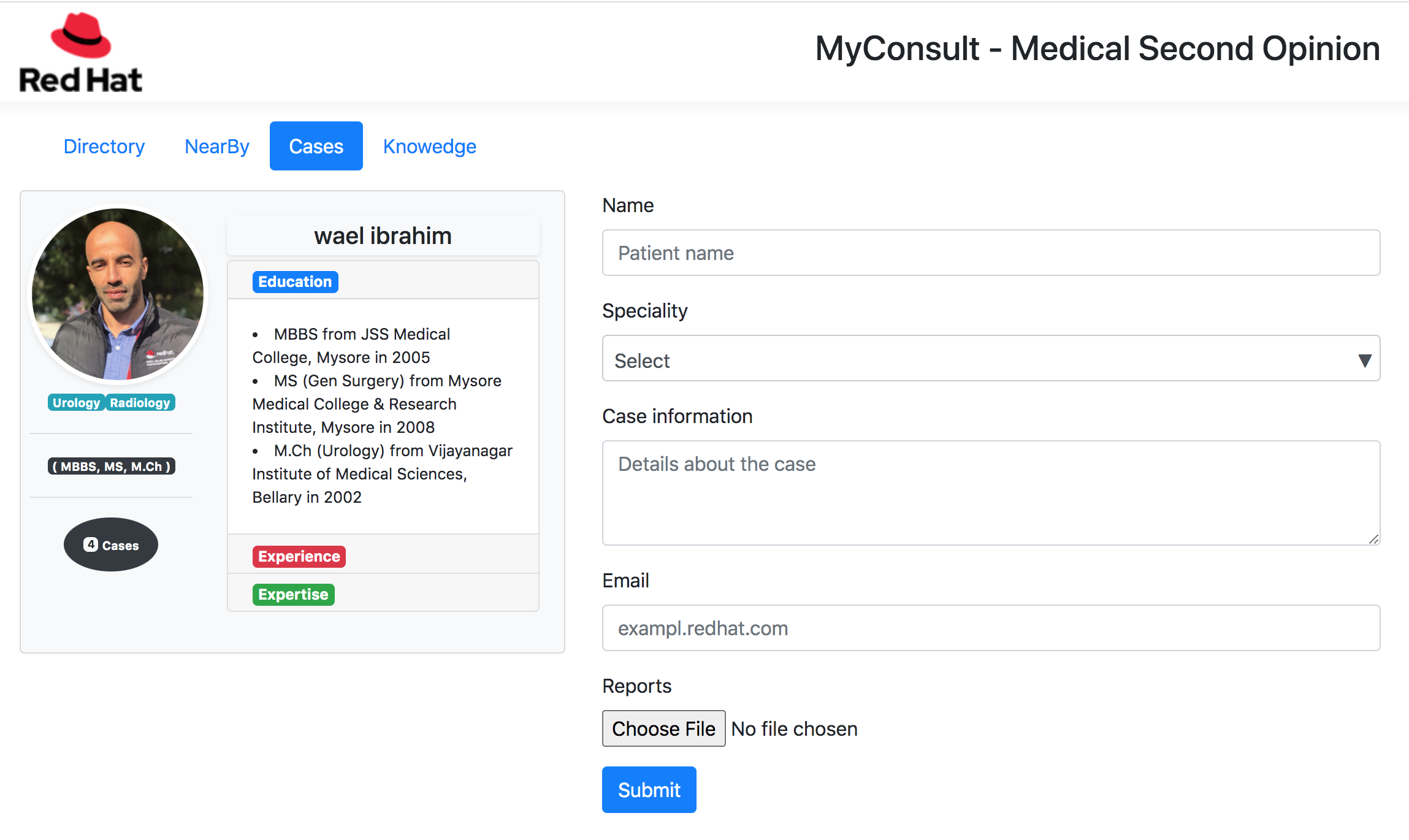Click the MBBS, MS, M.Ch badge
This screenshot has height=840, width=1409.
tap(111, 466)
